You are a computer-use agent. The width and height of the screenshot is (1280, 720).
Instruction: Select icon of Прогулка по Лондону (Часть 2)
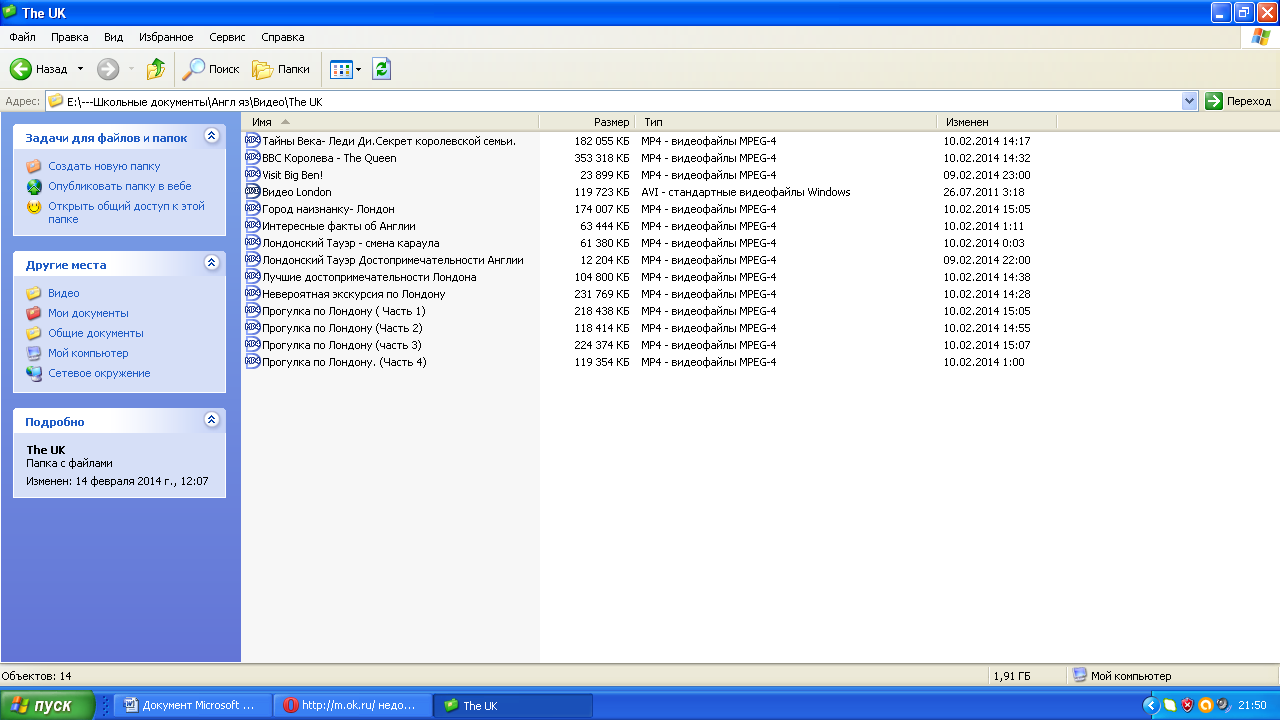click(x=253, y=328)
